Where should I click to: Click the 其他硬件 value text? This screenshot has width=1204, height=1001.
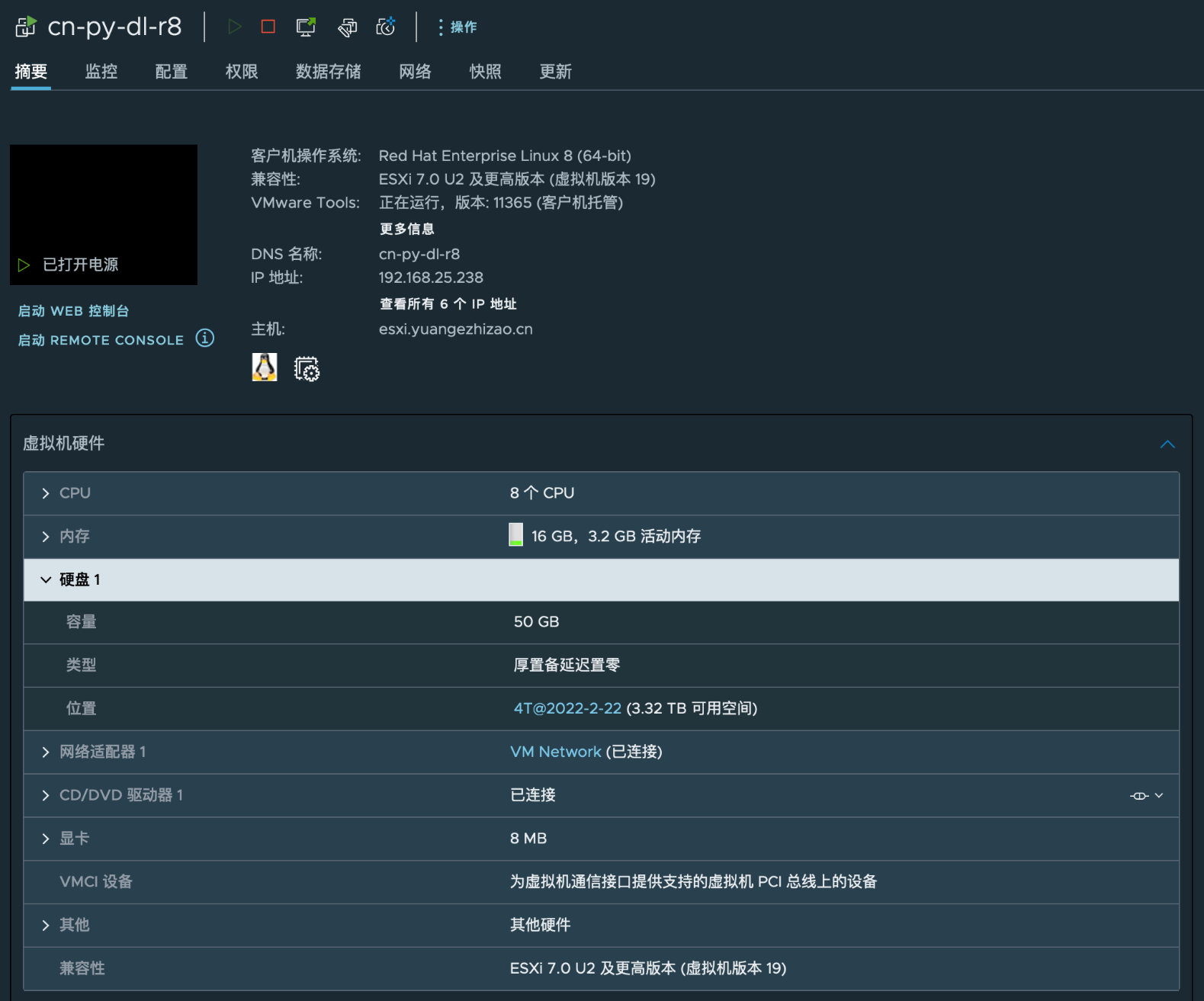[x=540, y=925]
